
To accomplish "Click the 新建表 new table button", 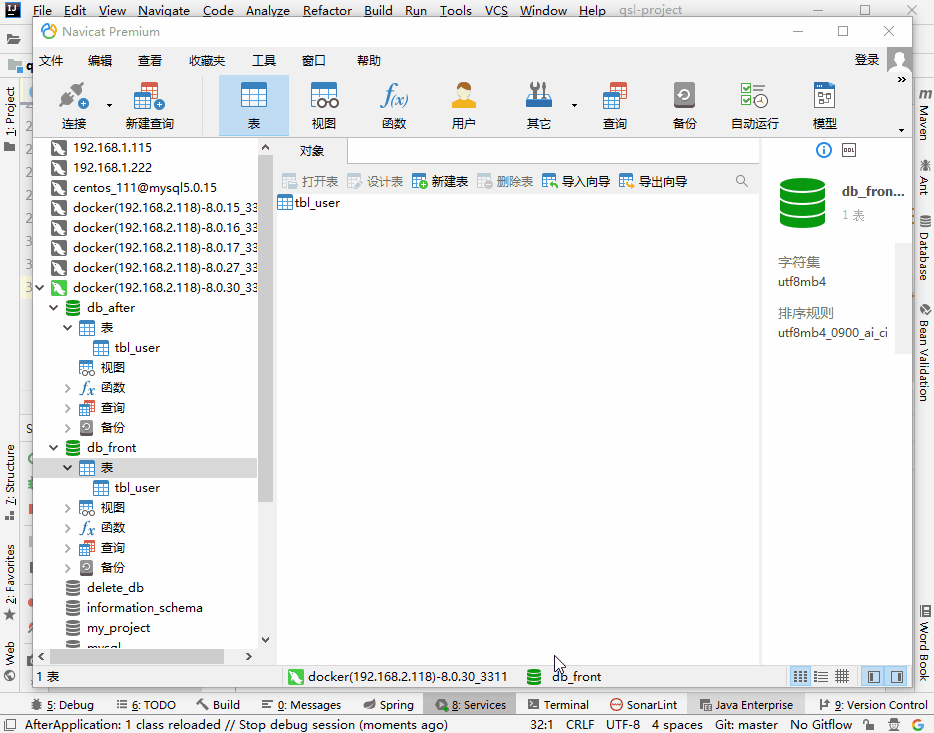I will coord(440,181).
